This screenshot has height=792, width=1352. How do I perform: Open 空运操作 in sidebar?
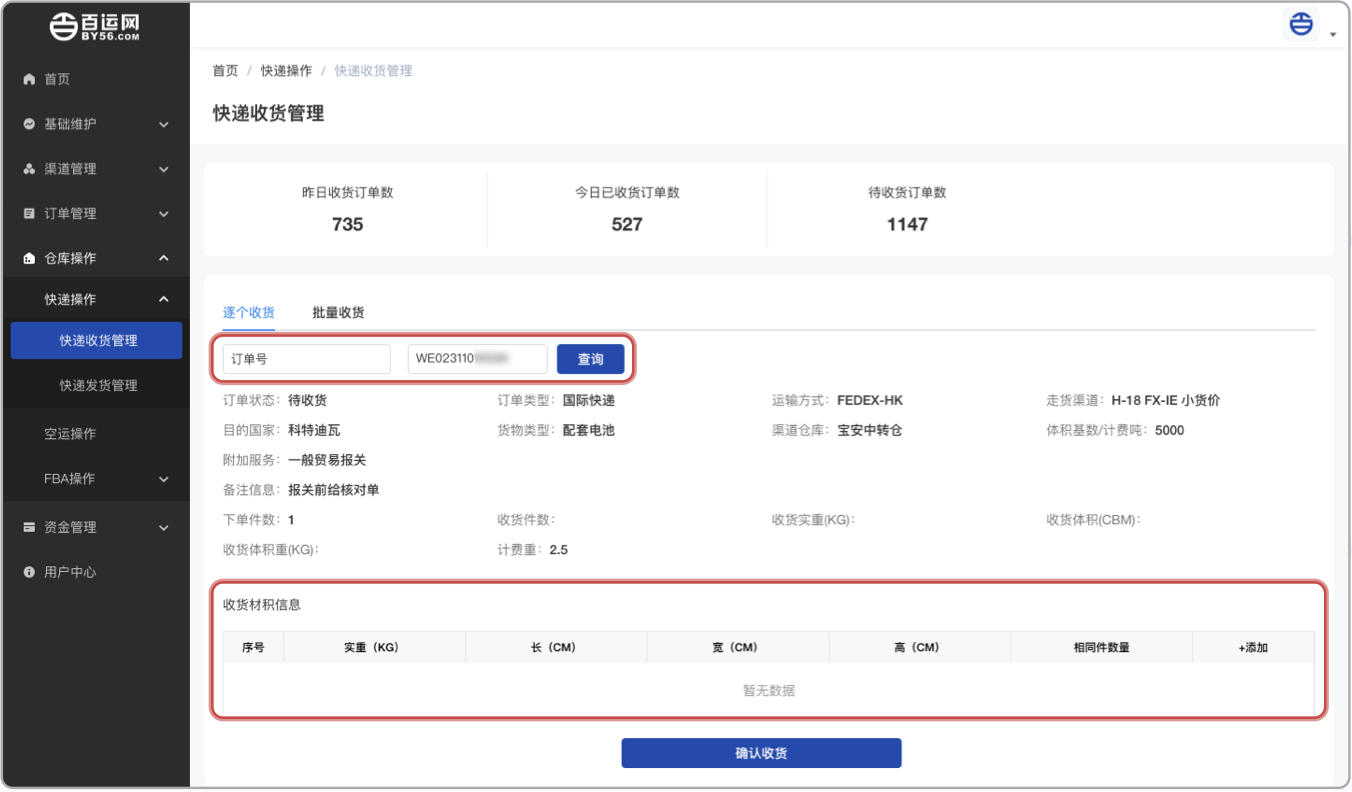tap(70, 434)
